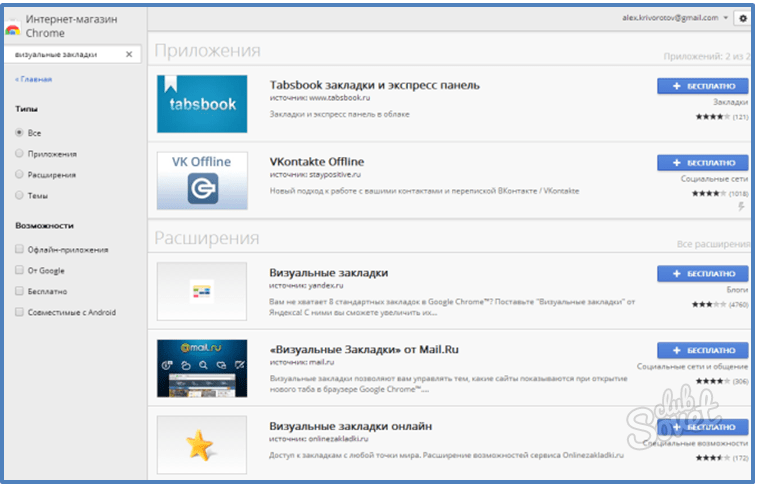The width and height of the screenshot is (757, 486).
Task: Open the Mail.Ru visual bookmarks thumbnail
Action: (x=202, y=368)
